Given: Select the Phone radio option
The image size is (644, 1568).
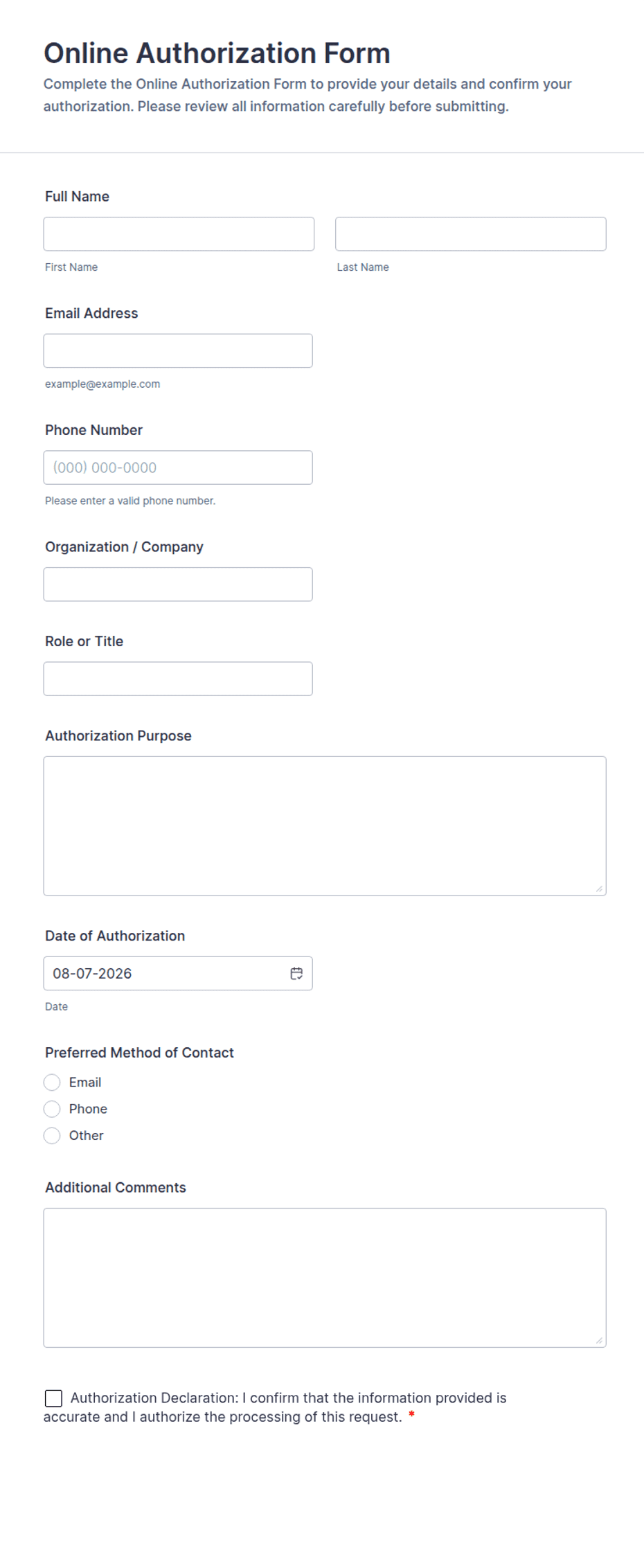Looking at the screenshot, I should (52, 1109).
